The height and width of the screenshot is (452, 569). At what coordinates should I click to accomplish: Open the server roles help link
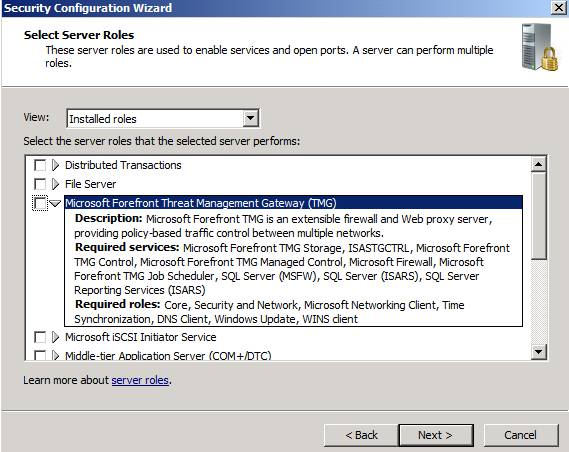[140, 380]
